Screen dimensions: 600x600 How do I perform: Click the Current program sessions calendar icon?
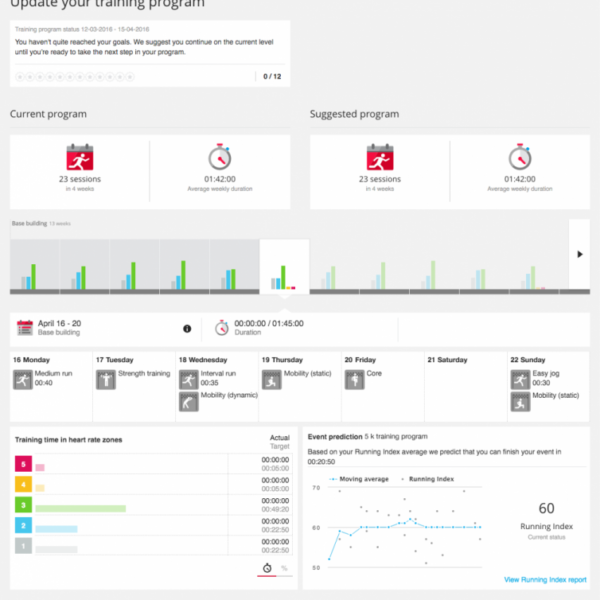(79, 158)
